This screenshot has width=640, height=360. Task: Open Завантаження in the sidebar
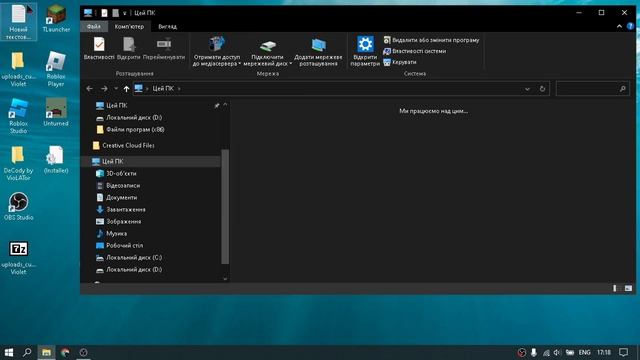[x=121, y=209]
